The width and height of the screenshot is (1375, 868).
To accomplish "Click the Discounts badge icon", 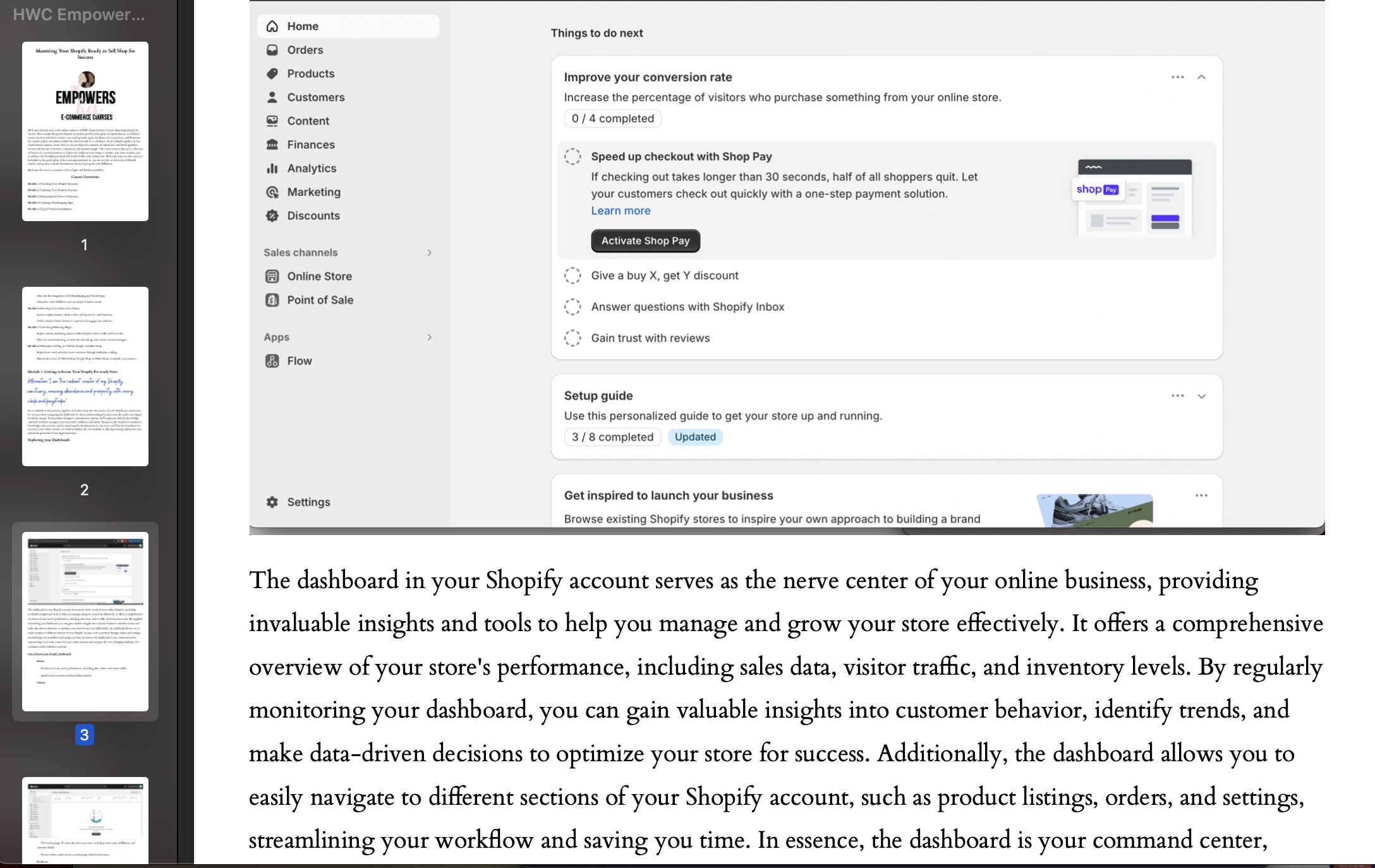I will (x=272, y=215).
